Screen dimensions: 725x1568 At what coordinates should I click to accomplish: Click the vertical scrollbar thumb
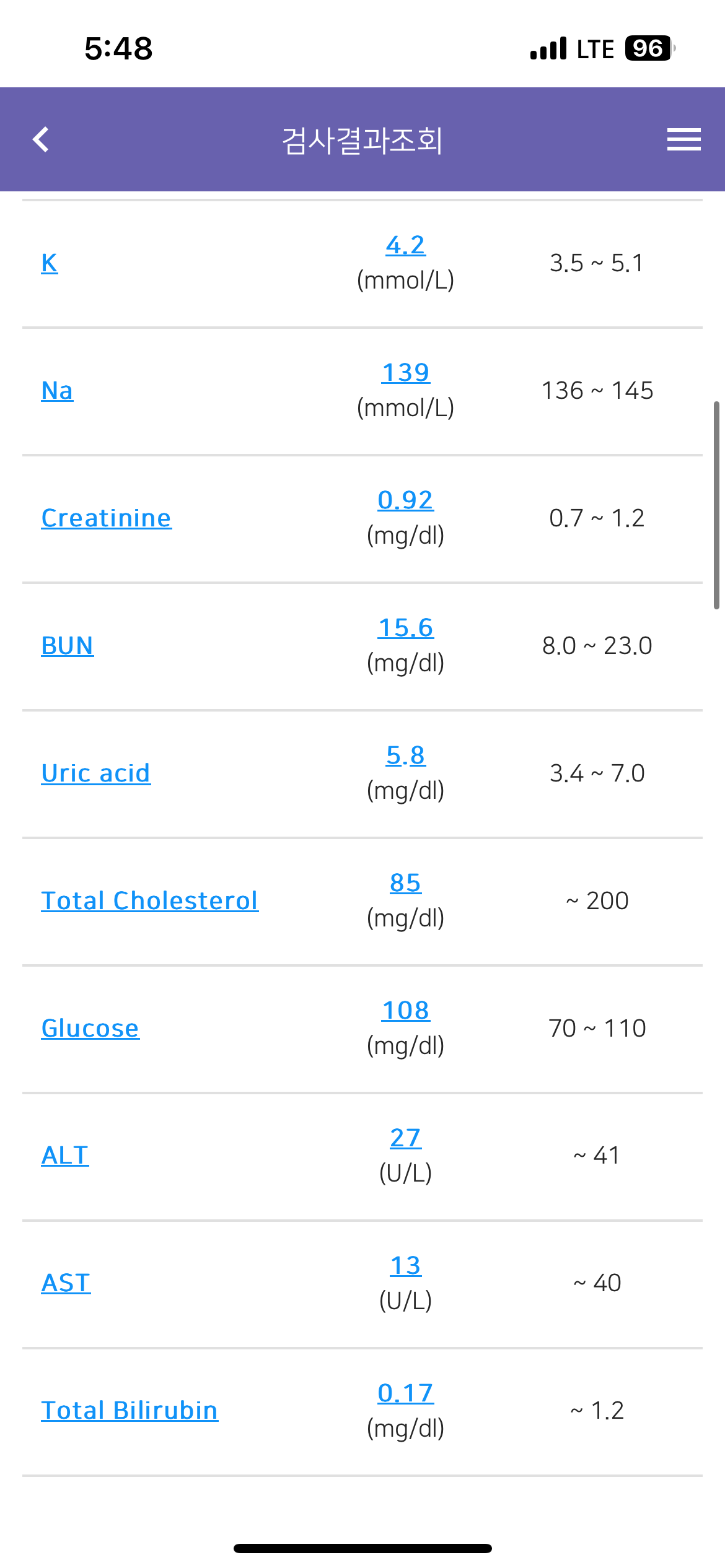[x=716, y=505]
